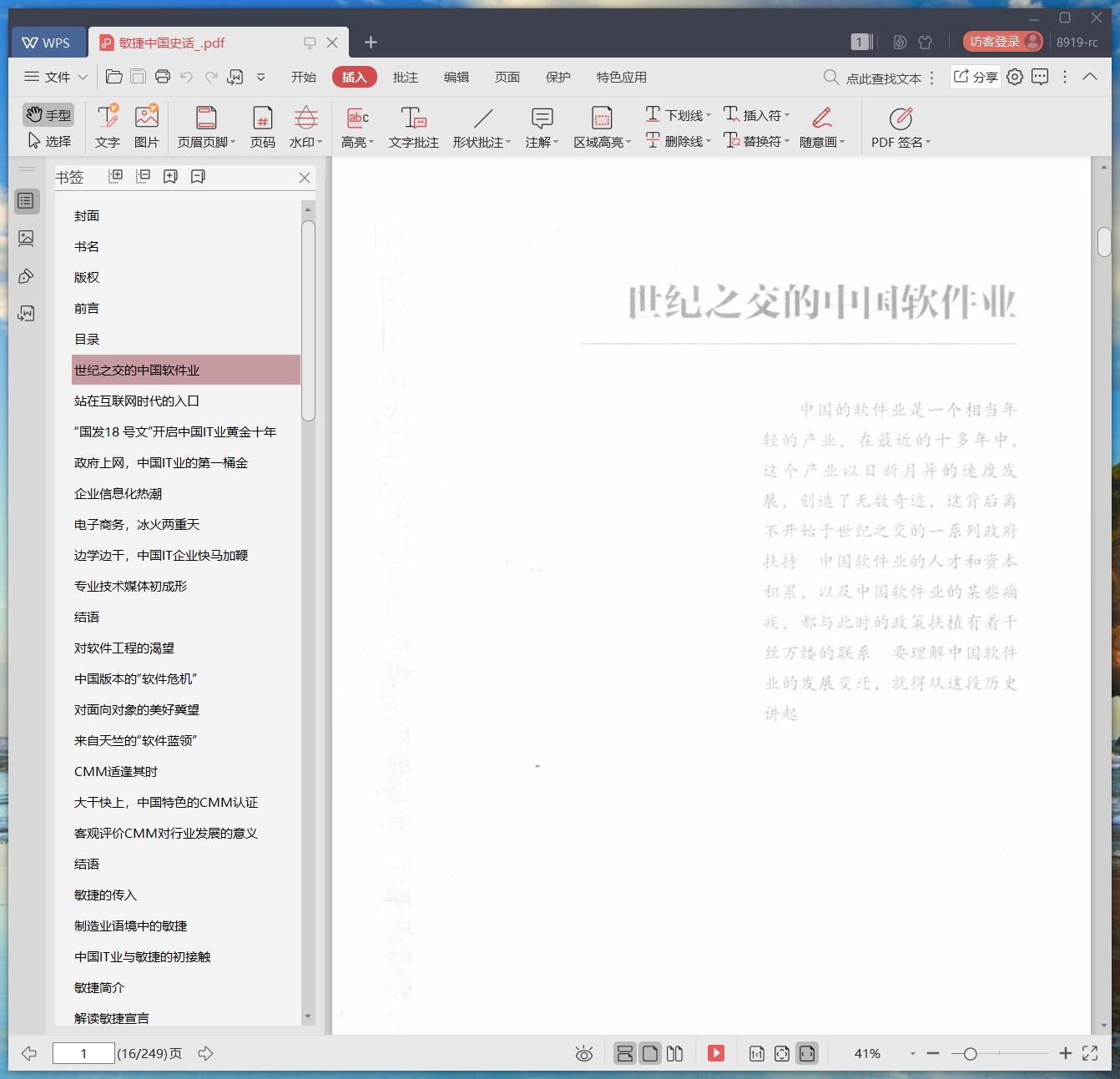The width and height of the screenshot is (1120, 1079).
Task: Enter fullscreen mode icon
Action: coord(1090,1053)
